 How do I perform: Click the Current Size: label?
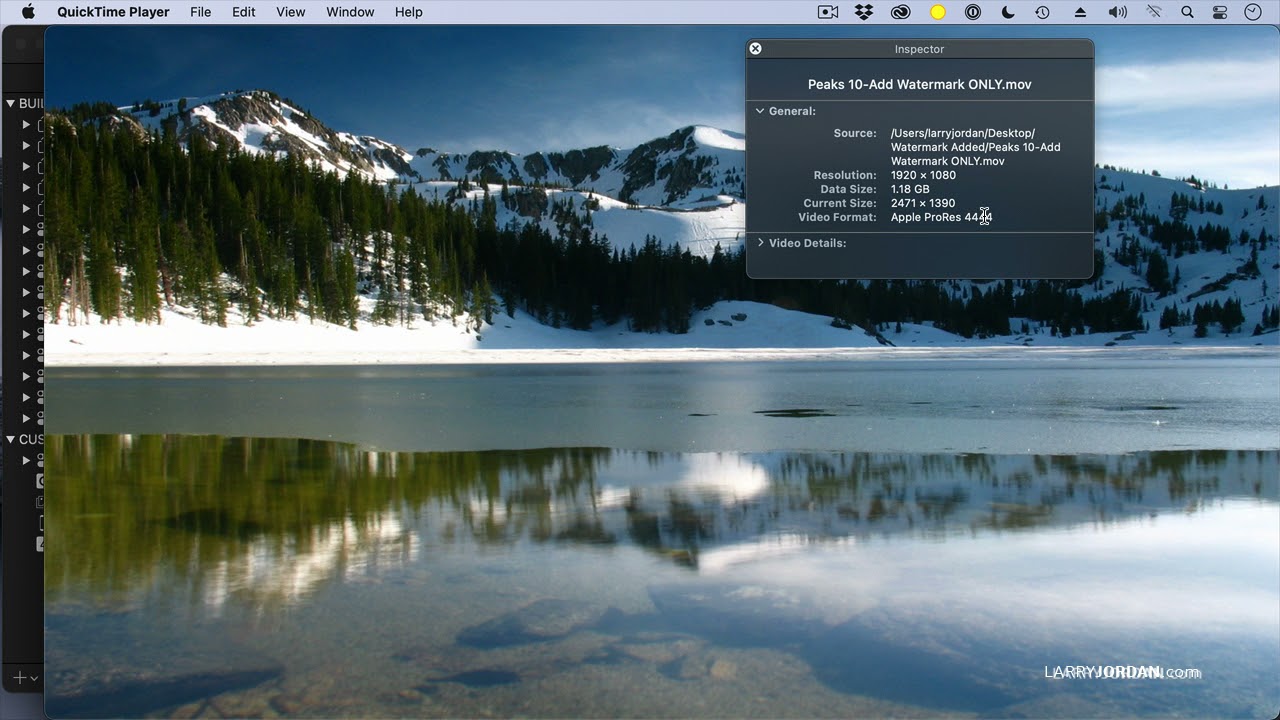840,203
